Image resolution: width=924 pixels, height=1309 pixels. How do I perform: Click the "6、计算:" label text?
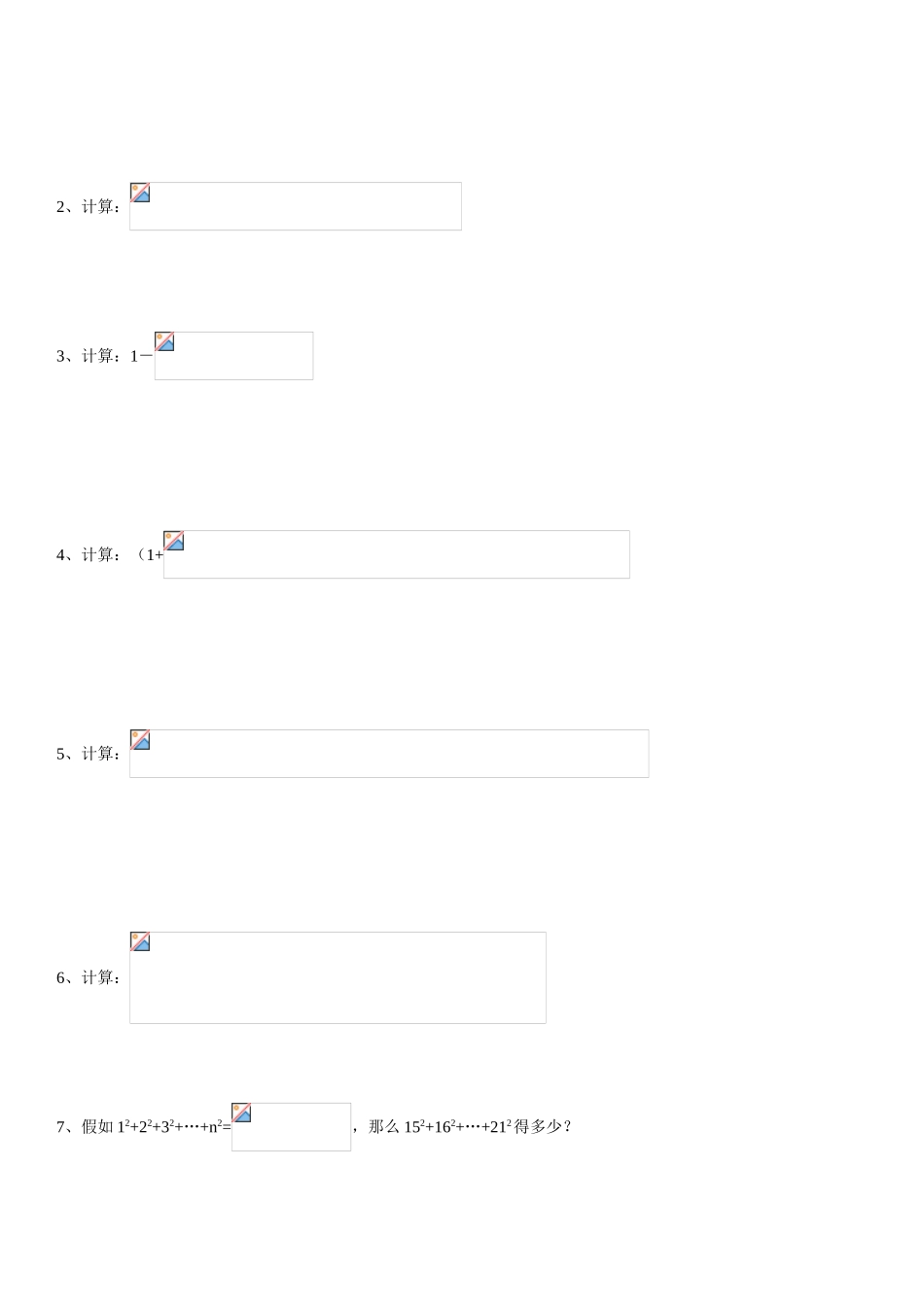pyautogui.click(x=89, y=977)
